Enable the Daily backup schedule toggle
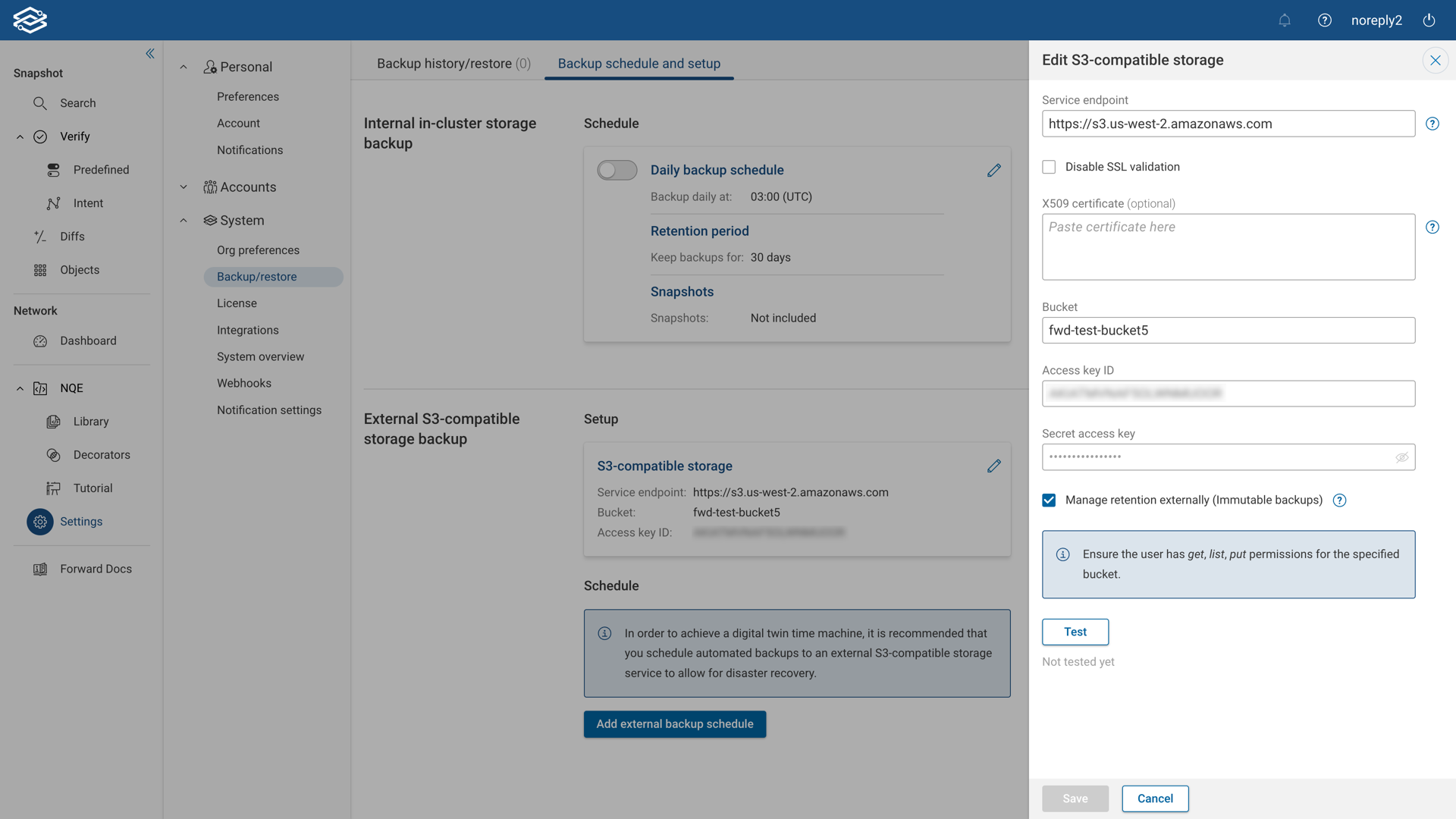Viewport: 1456px width, 819px height. [x=617, y=171]
